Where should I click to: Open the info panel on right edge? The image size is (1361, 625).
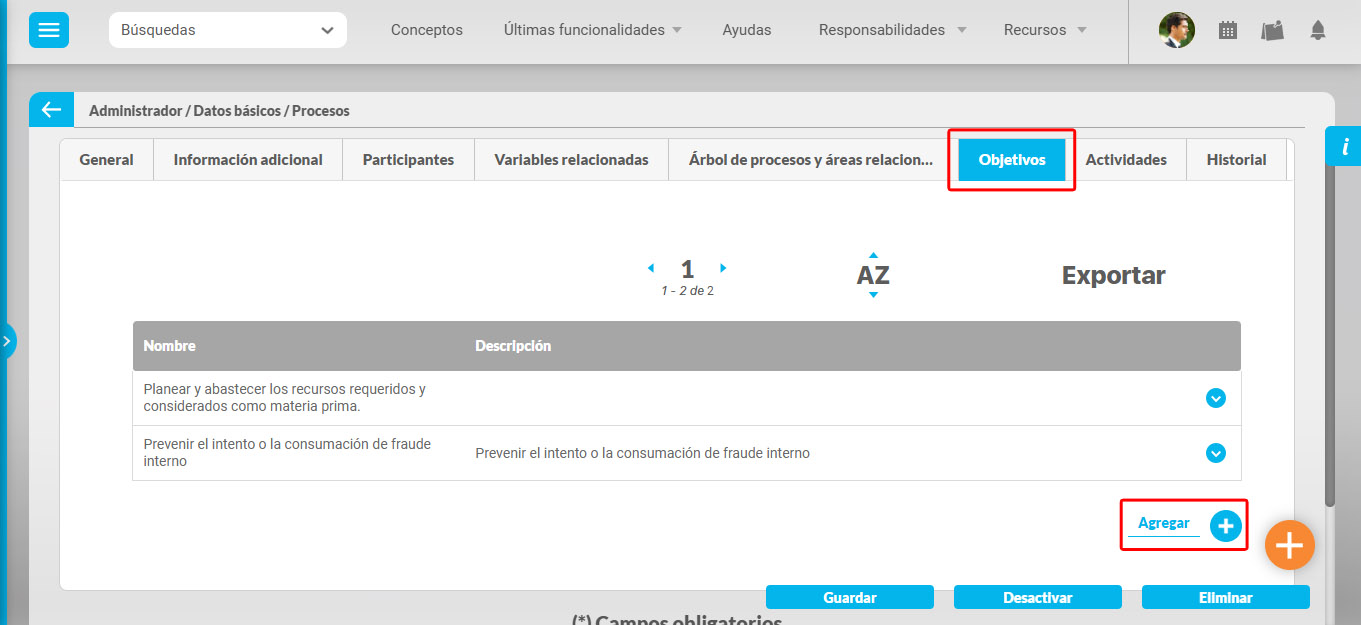1344,147
